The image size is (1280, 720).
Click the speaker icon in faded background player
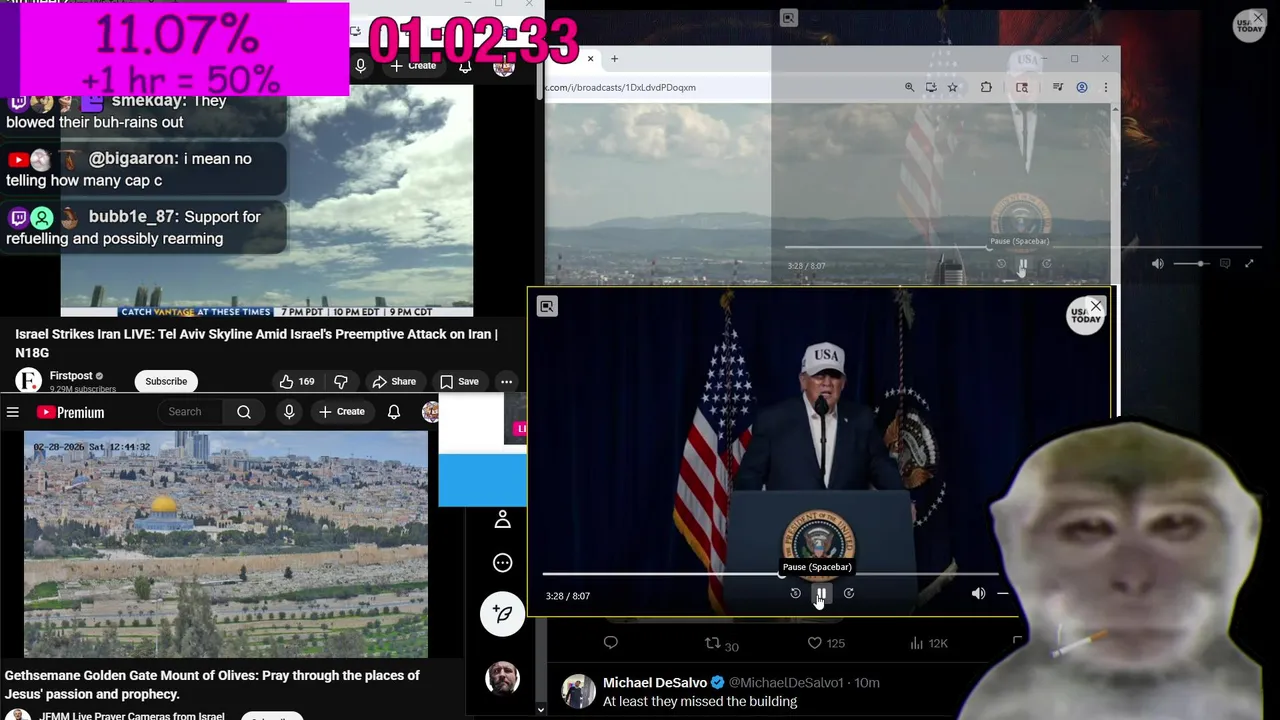(1157, 264)
